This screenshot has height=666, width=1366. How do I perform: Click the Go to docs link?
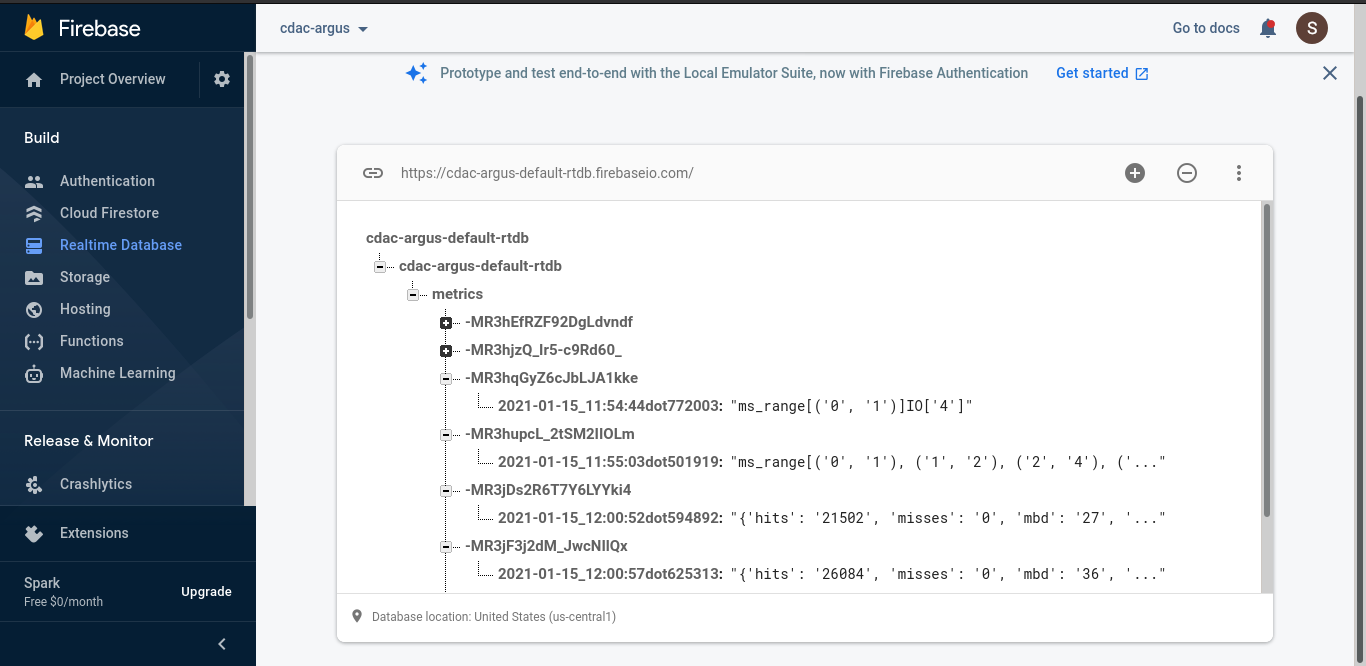coord(1206,28)
